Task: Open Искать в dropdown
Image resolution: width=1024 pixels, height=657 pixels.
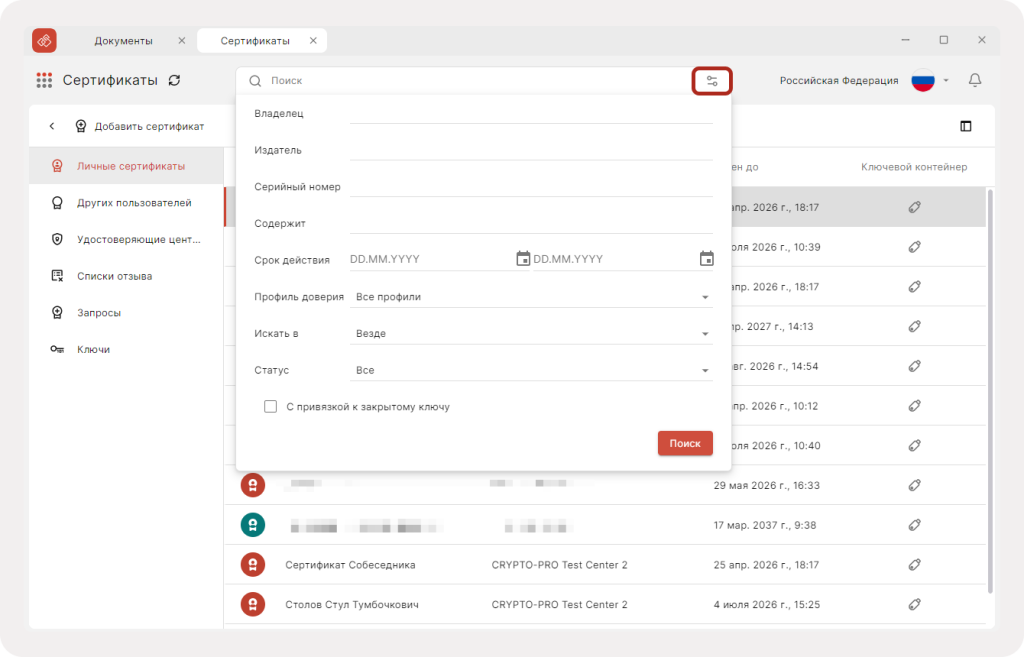Action: 531,334
